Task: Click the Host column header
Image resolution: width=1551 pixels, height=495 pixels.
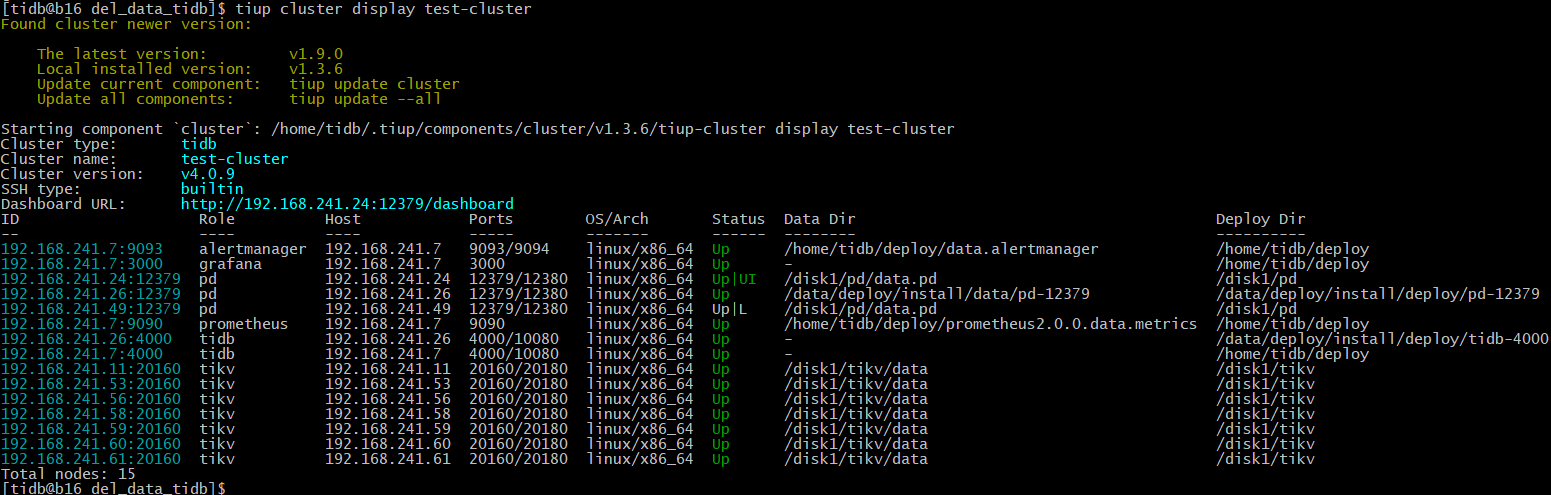Action: point(343,219)
